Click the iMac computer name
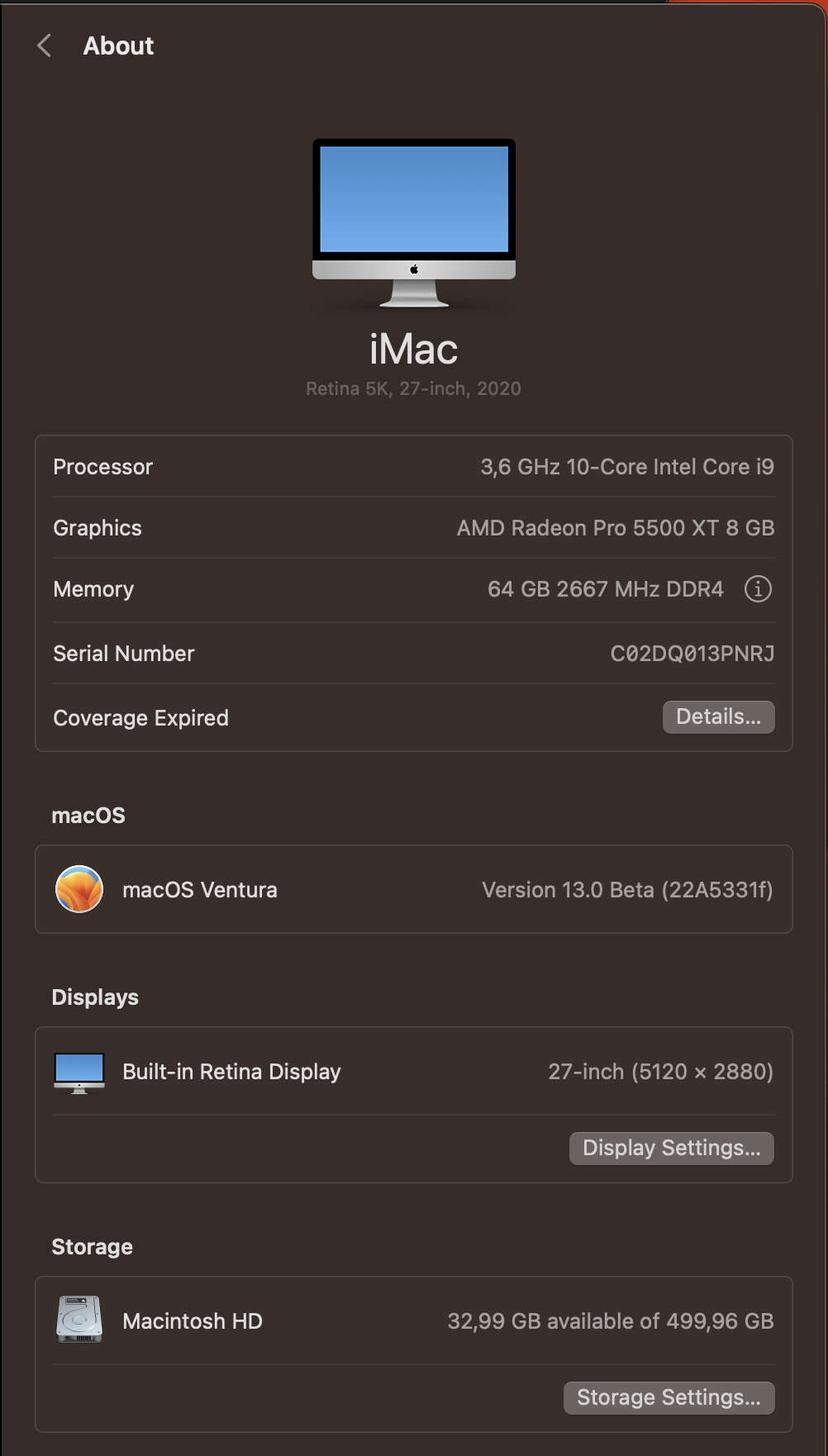This screenshot has height=1456, width=828. pos(414,349)
